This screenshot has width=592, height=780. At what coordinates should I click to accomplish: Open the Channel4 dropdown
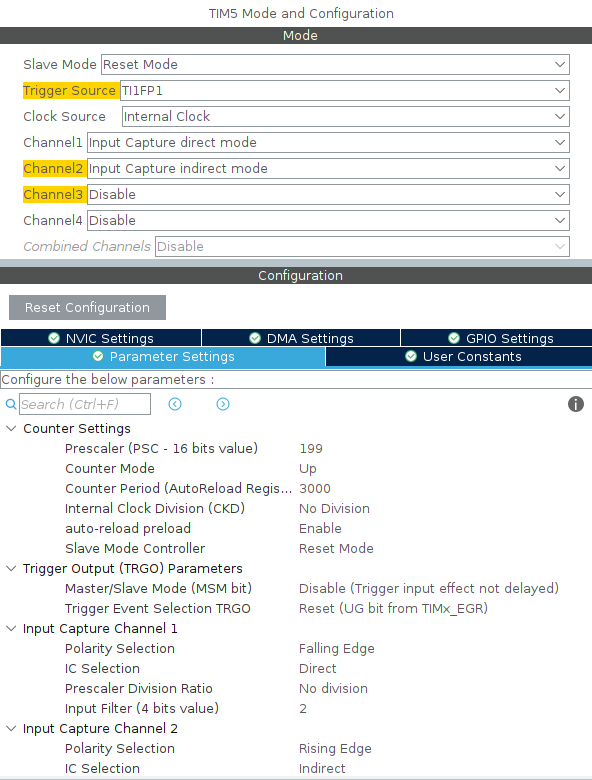click(x=328, y=220)
